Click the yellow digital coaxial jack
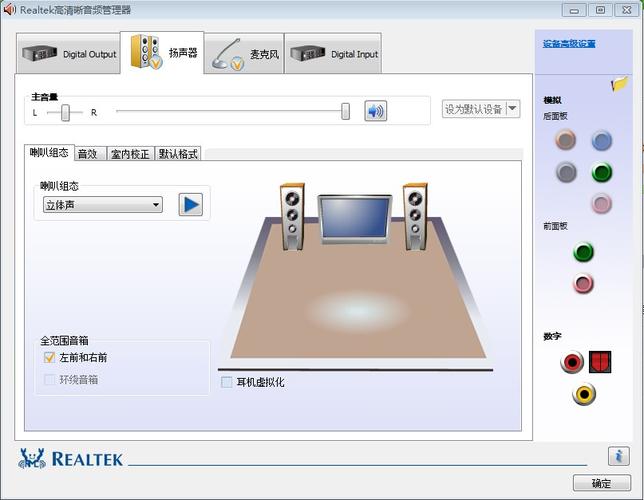The image size is (644, 500). pyautogui.click(x=584, y=394)
